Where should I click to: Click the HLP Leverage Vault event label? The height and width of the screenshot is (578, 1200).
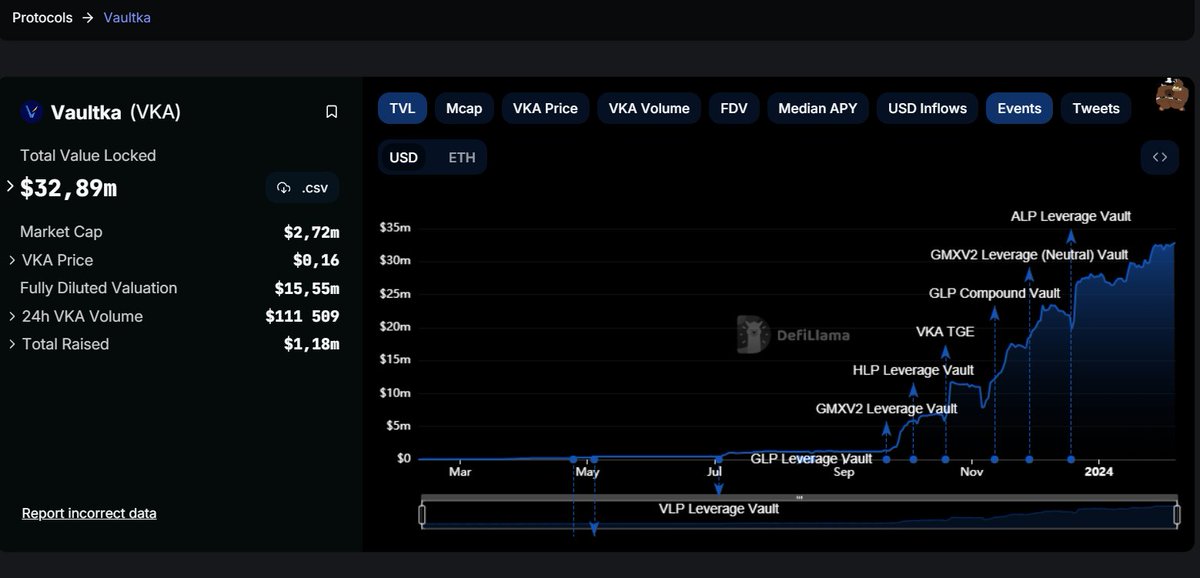(x=913, y=370)
